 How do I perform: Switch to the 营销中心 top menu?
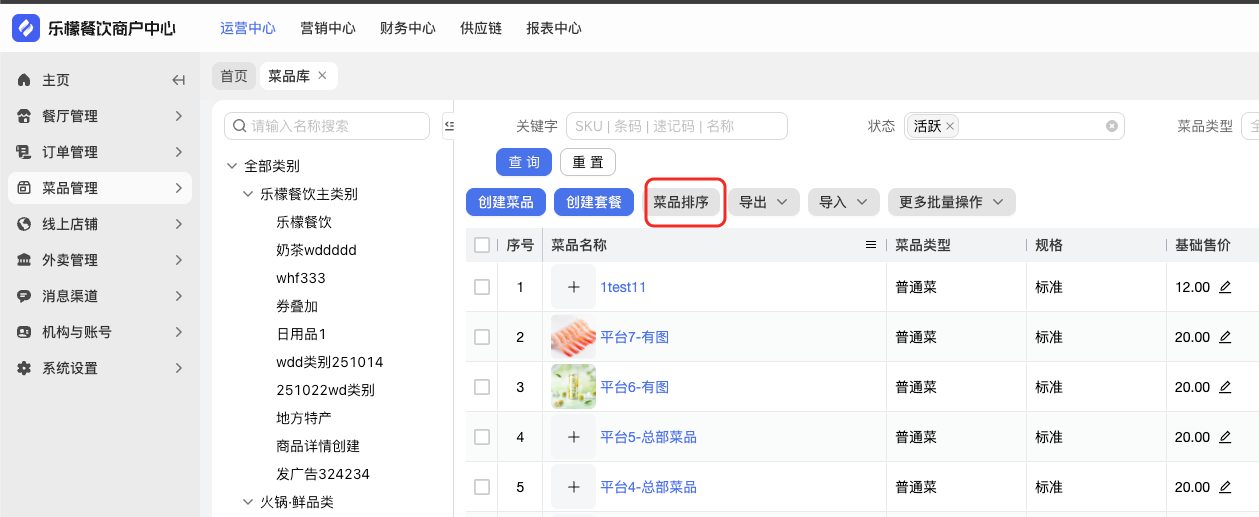coord(327,28)
